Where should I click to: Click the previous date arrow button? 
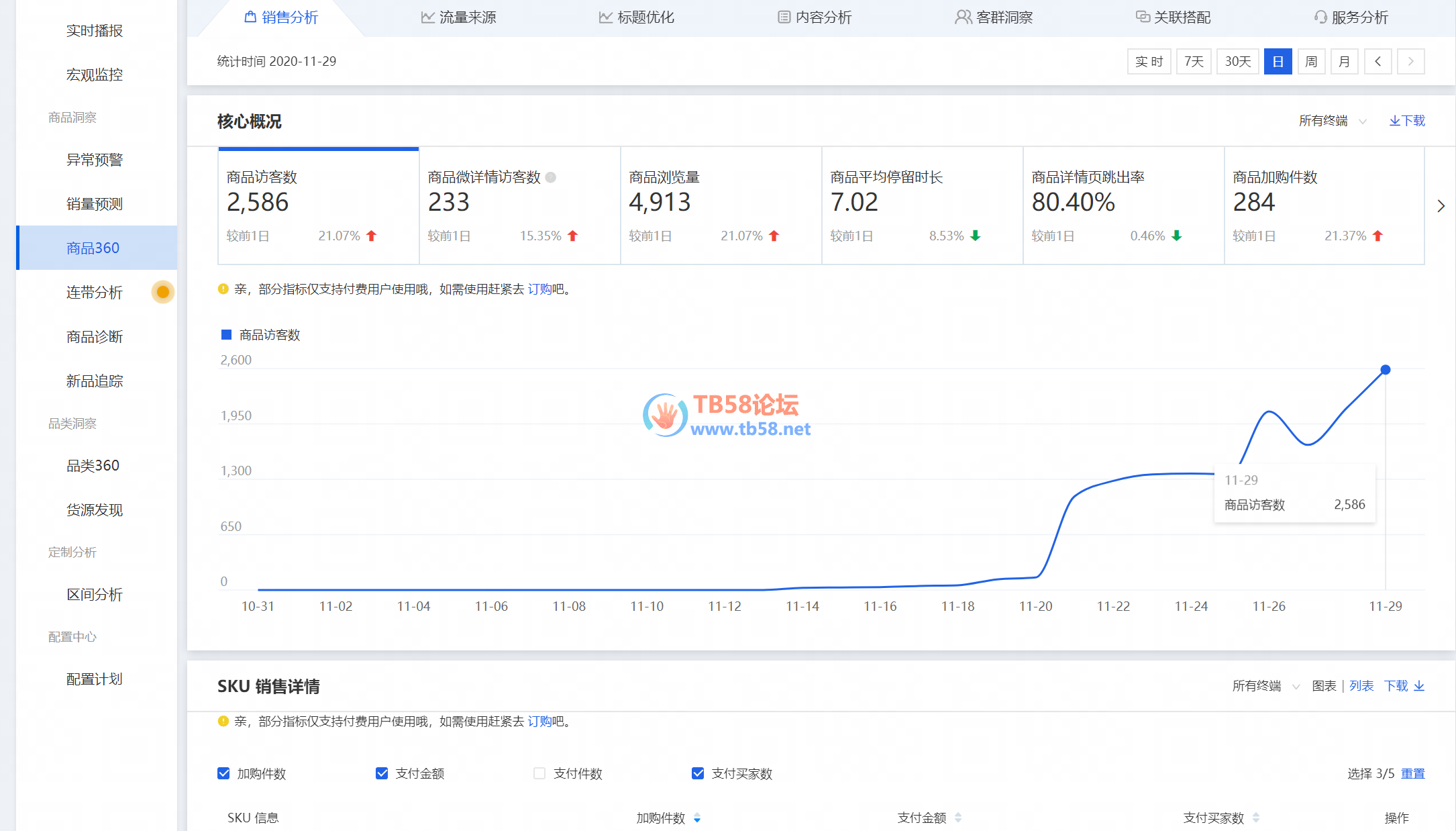(1377, 62)
